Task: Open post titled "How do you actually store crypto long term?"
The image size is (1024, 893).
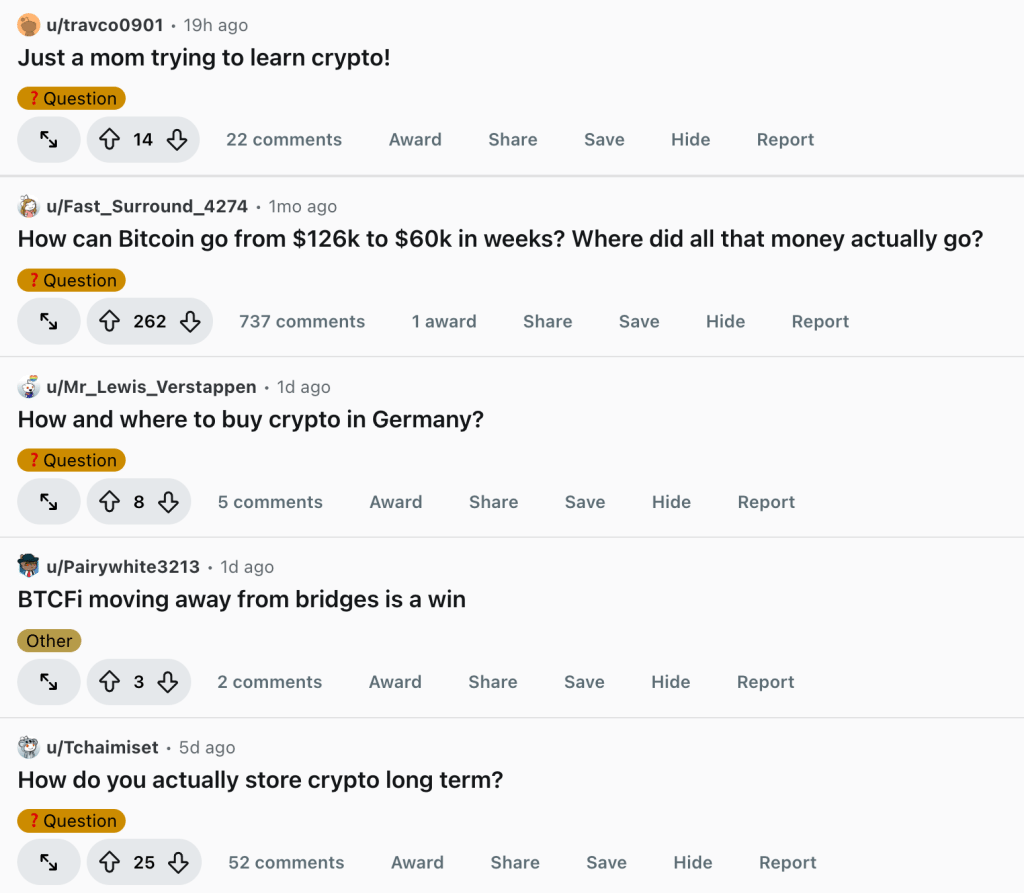Action: click(x=260, y=780)
